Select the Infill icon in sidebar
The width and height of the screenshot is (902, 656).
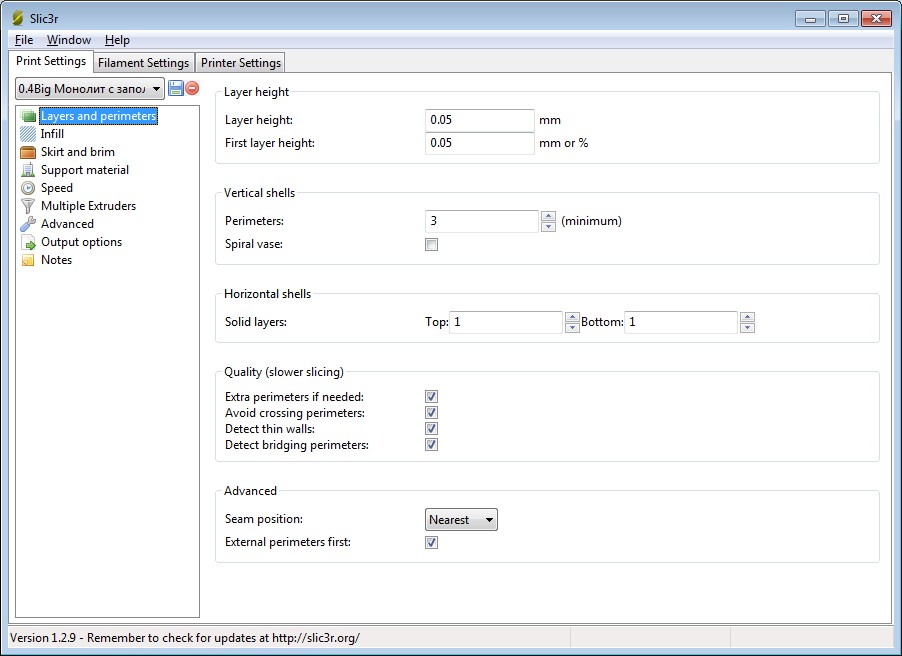pos(28,134)
